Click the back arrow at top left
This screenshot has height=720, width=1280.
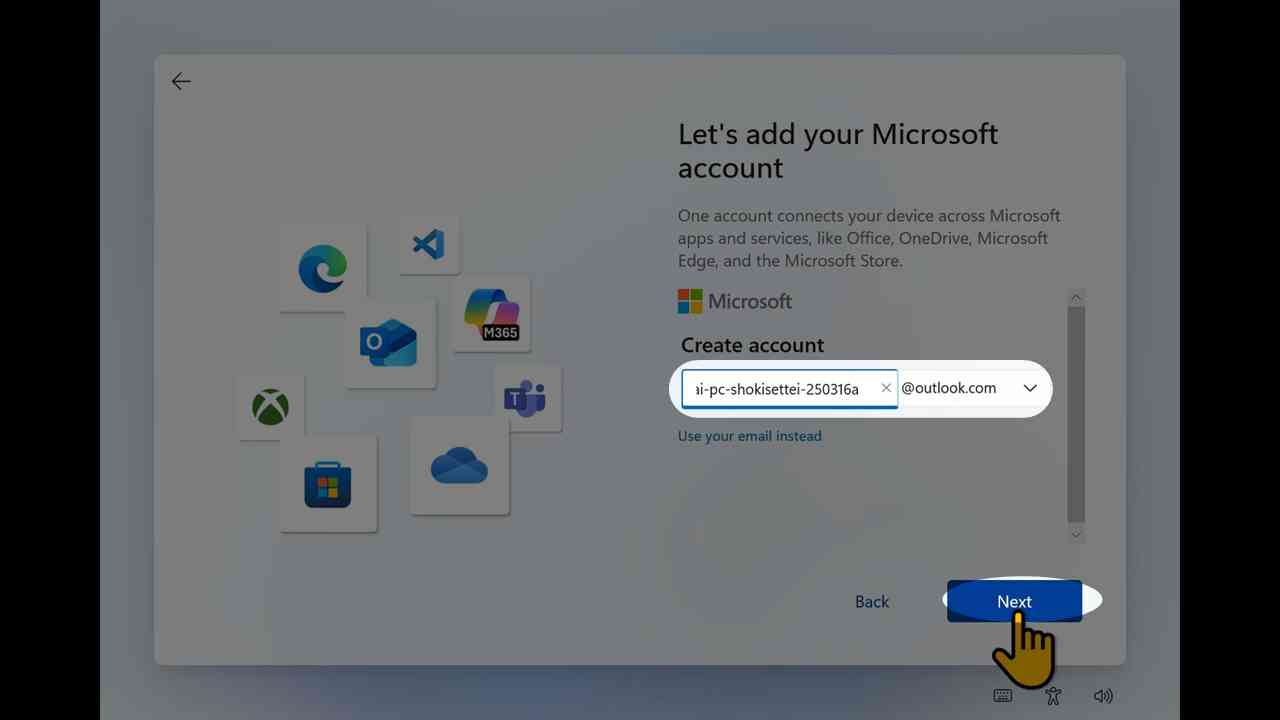181,82
